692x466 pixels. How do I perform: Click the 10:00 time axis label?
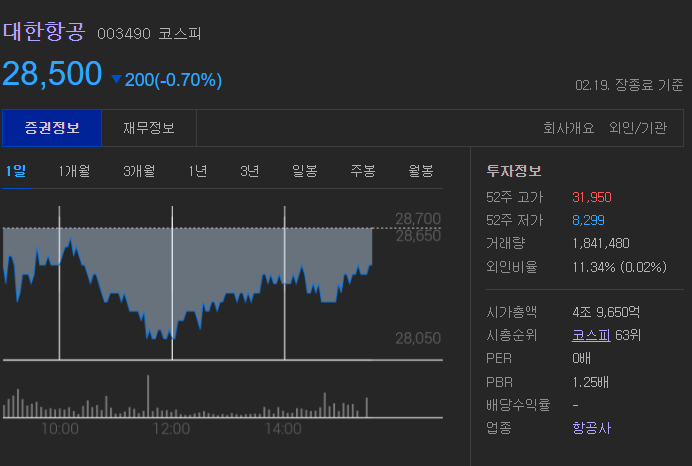(60, 428)
